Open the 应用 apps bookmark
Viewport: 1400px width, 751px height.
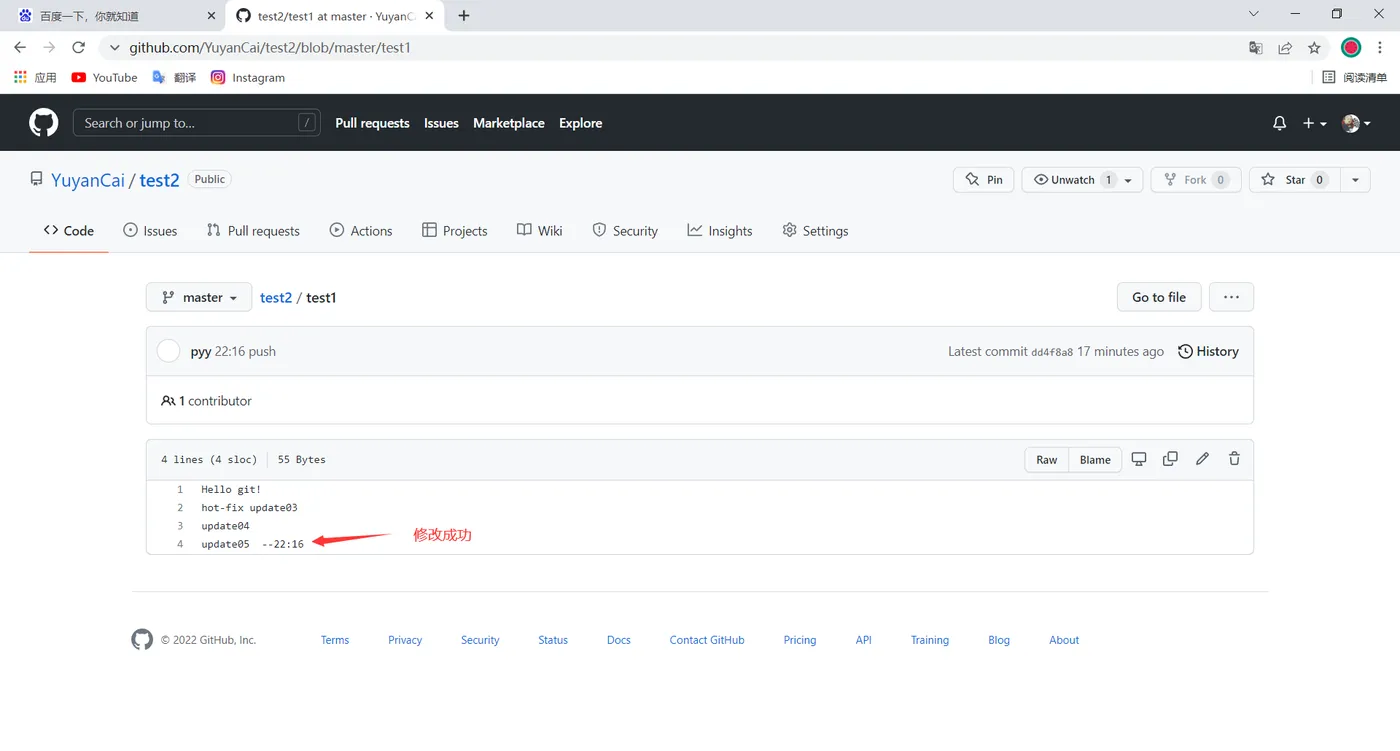35,77
